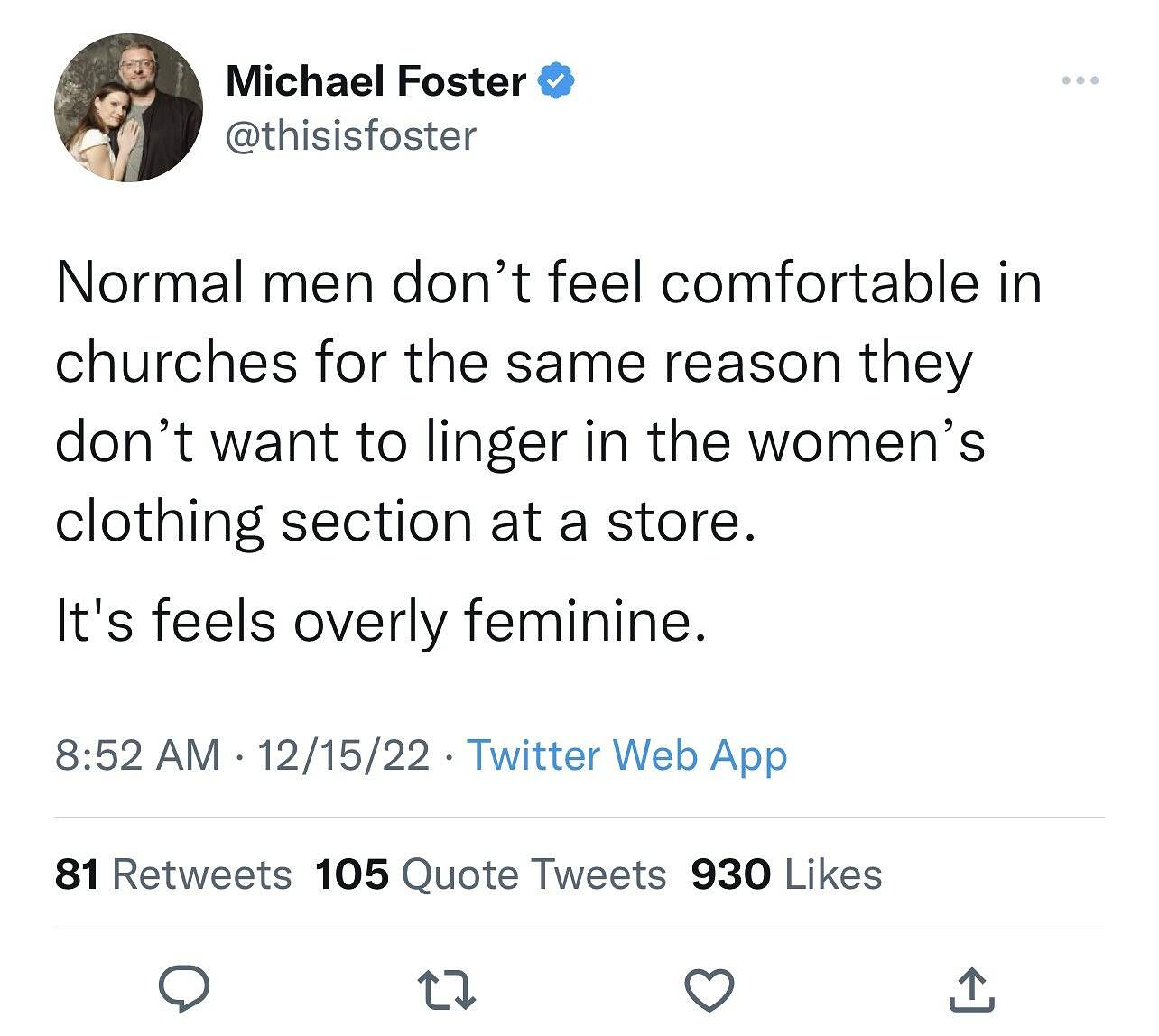Click the reply speech bubble icon
This screenshot has height=1036, width=1159.
click(184, 989)
